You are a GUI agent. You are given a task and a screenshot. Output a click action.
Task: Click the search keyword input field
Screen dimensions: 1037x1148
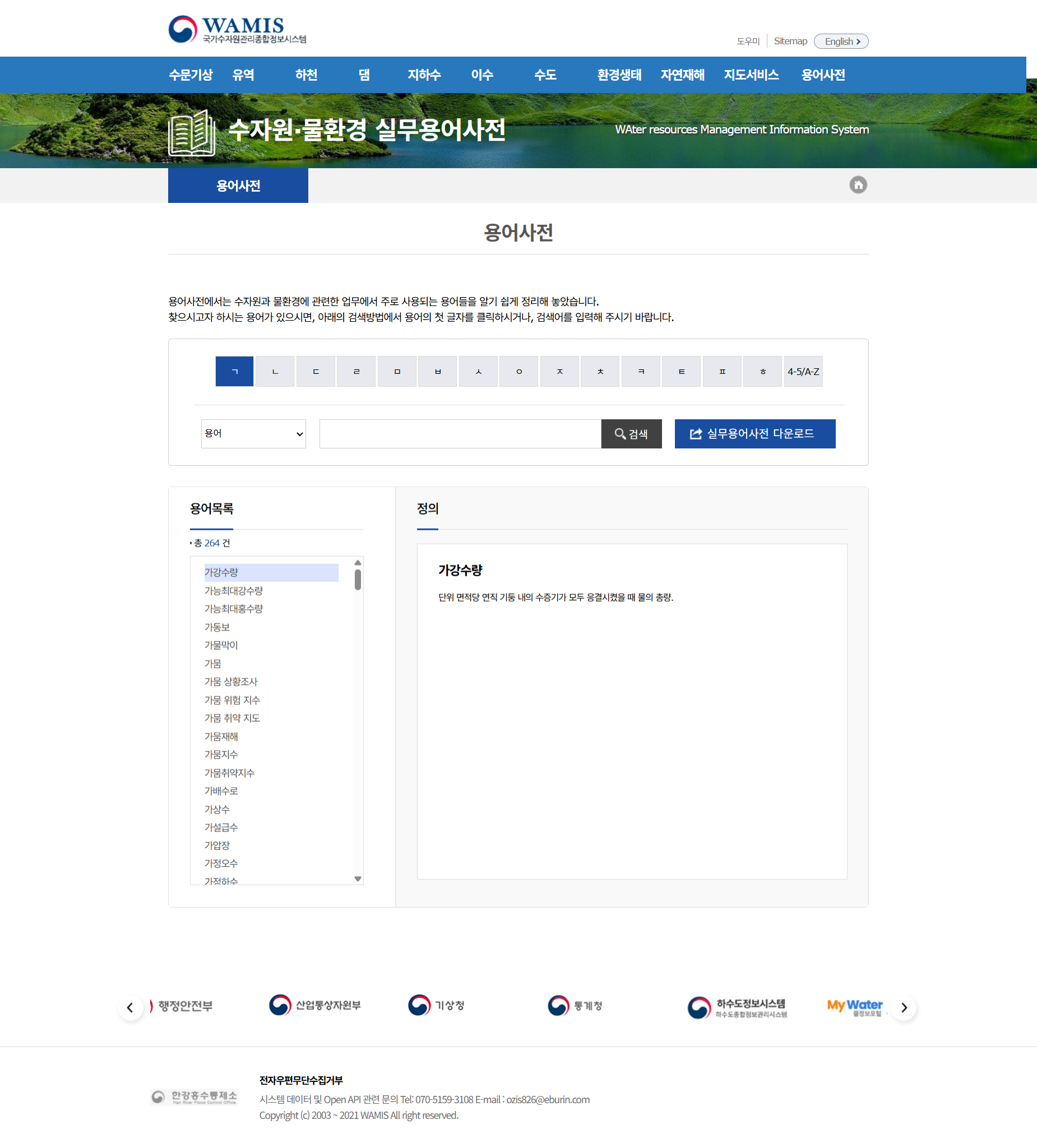[460, 434]
